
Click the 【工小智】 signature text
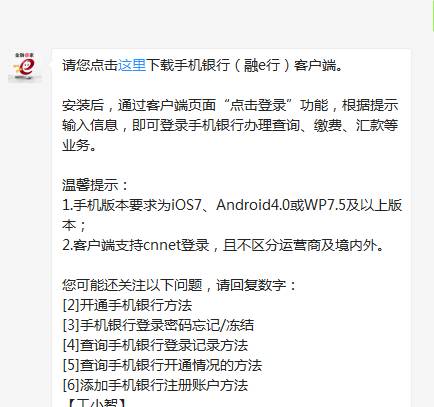click(x=96, y=403)
